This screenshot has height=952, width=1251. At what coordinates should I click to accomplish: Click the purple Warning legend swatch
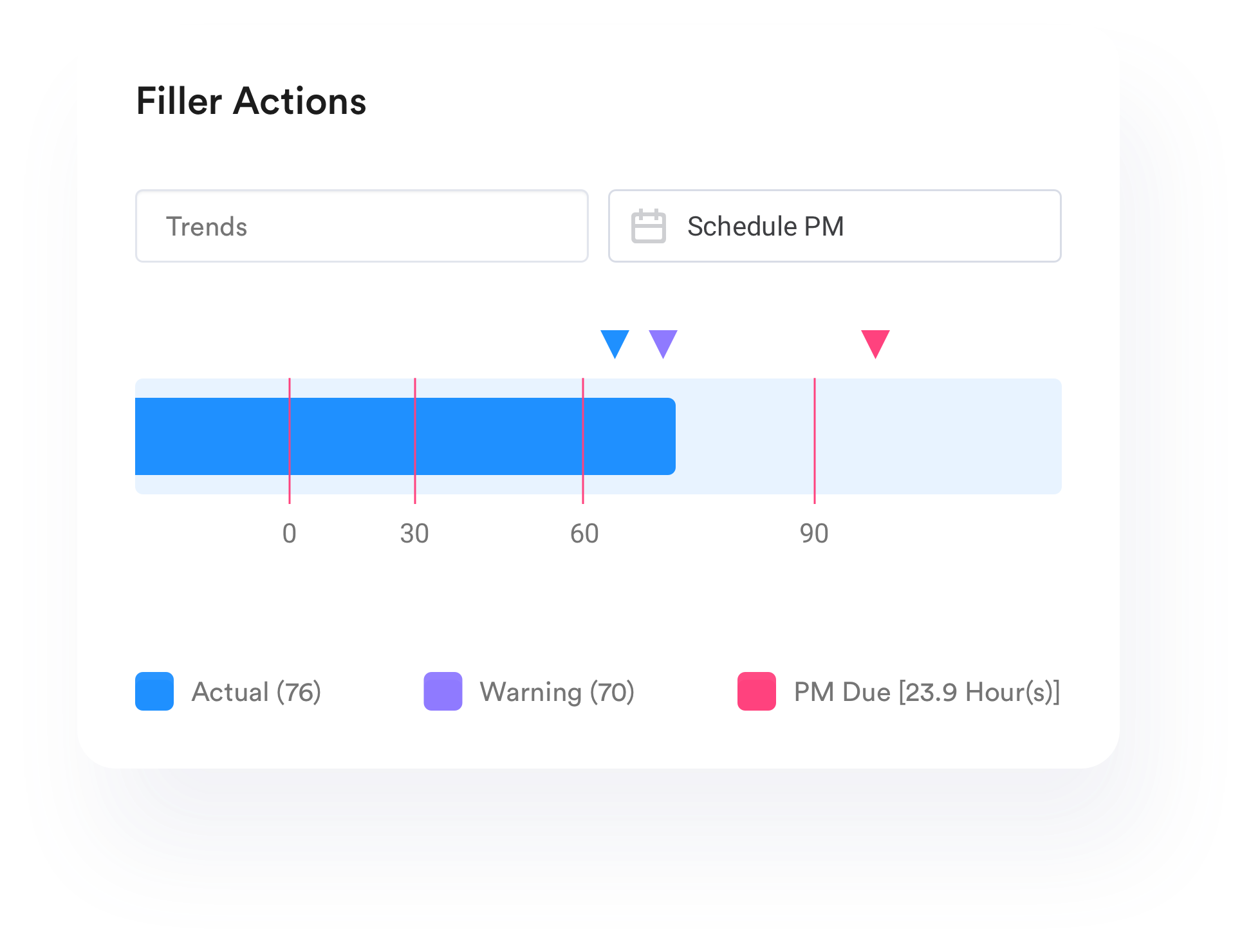[x=443, y=691]
